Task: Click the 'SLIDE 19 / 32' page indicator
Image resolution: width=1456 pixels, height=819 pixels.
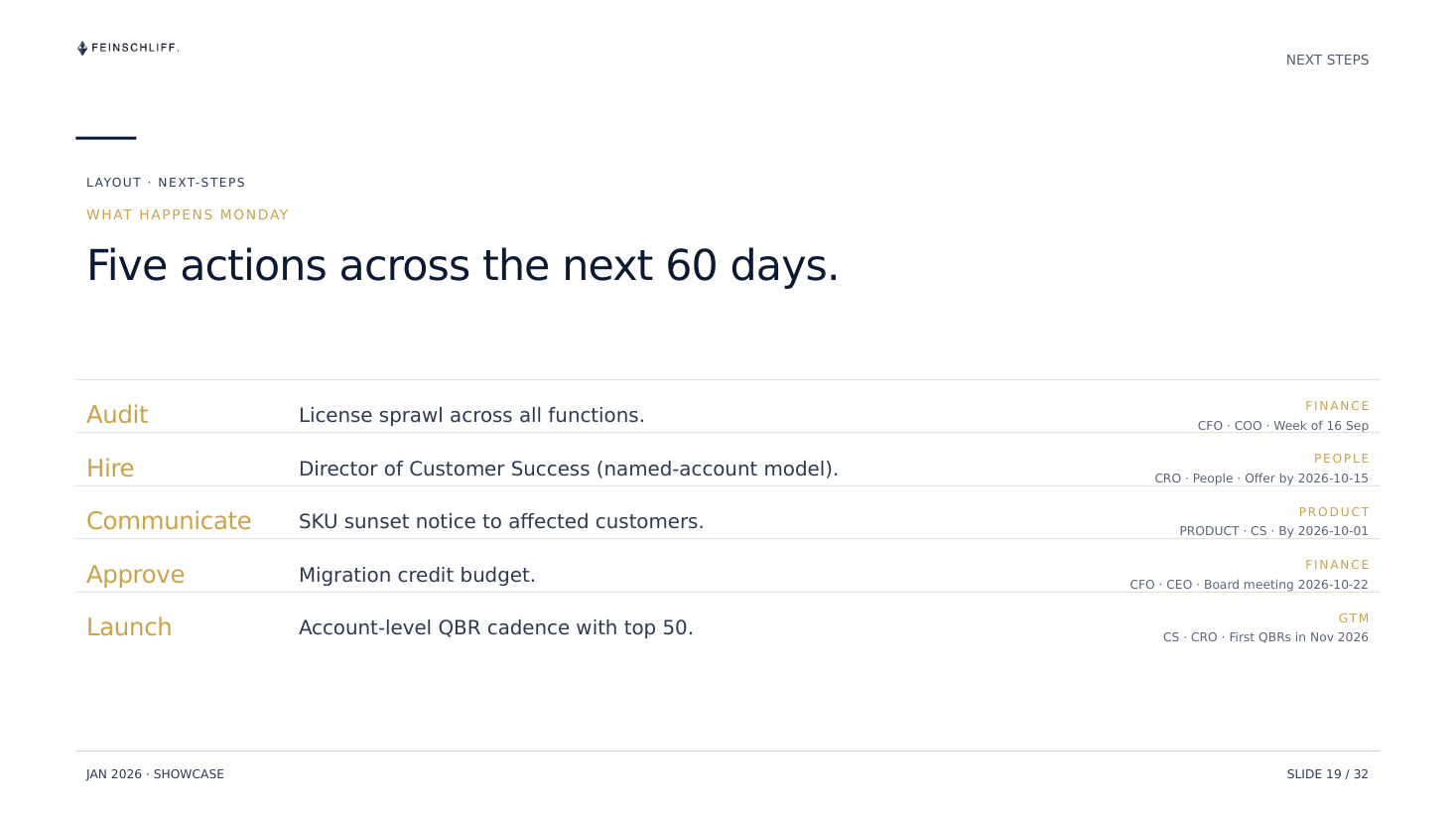Action: [x=1327, y=774]
